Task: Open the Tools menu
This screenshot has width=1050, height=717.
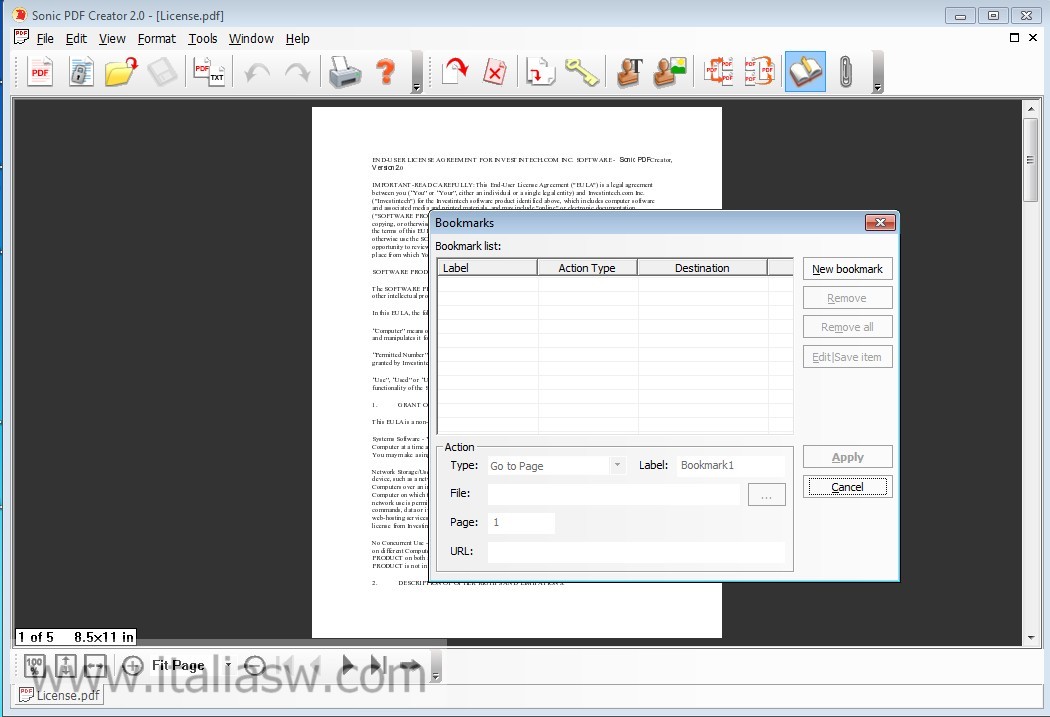Action: 203,39
